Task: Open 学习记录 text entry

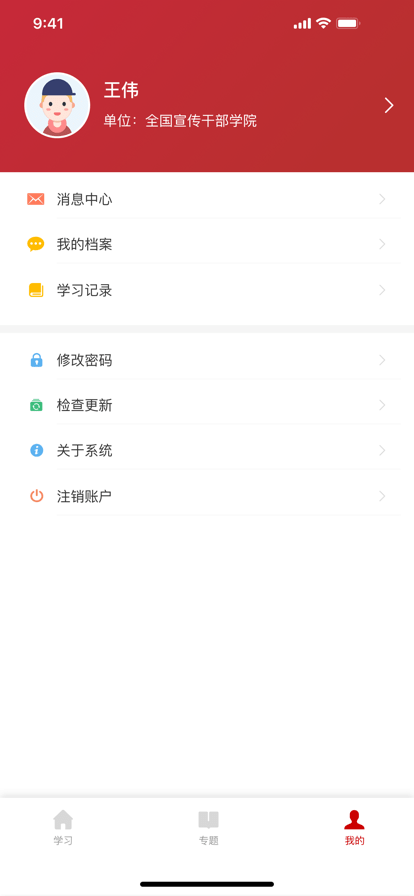Action: [84, 290]
